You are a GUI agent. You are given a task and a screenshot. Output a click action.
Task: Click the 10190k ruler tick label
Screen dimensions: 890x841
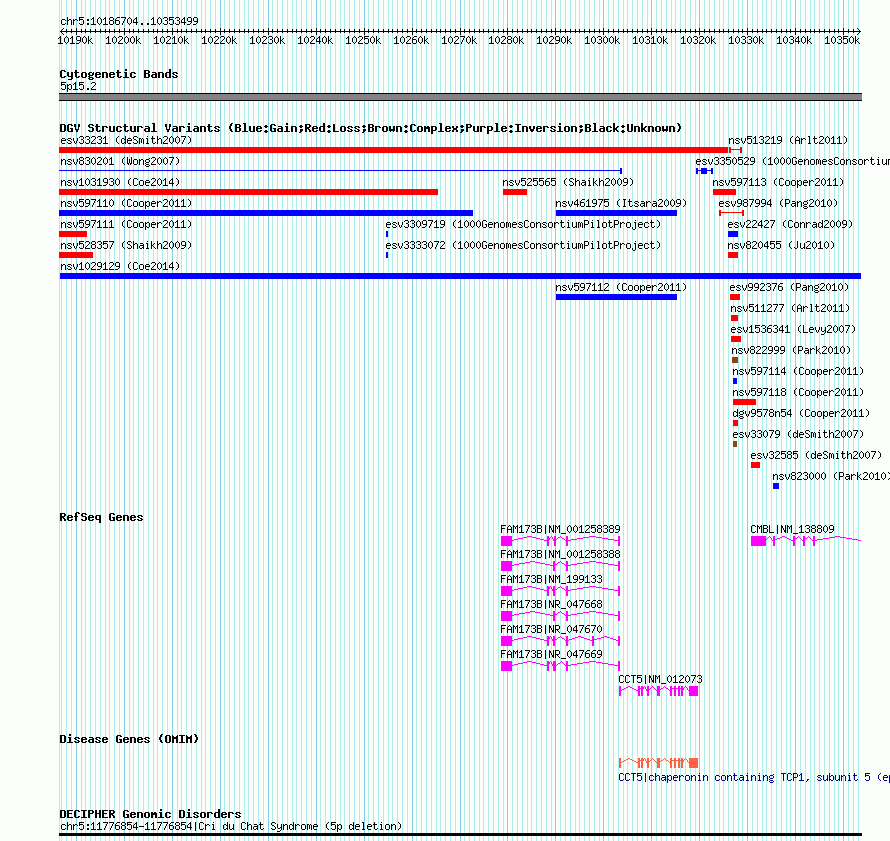click(75, 40)
